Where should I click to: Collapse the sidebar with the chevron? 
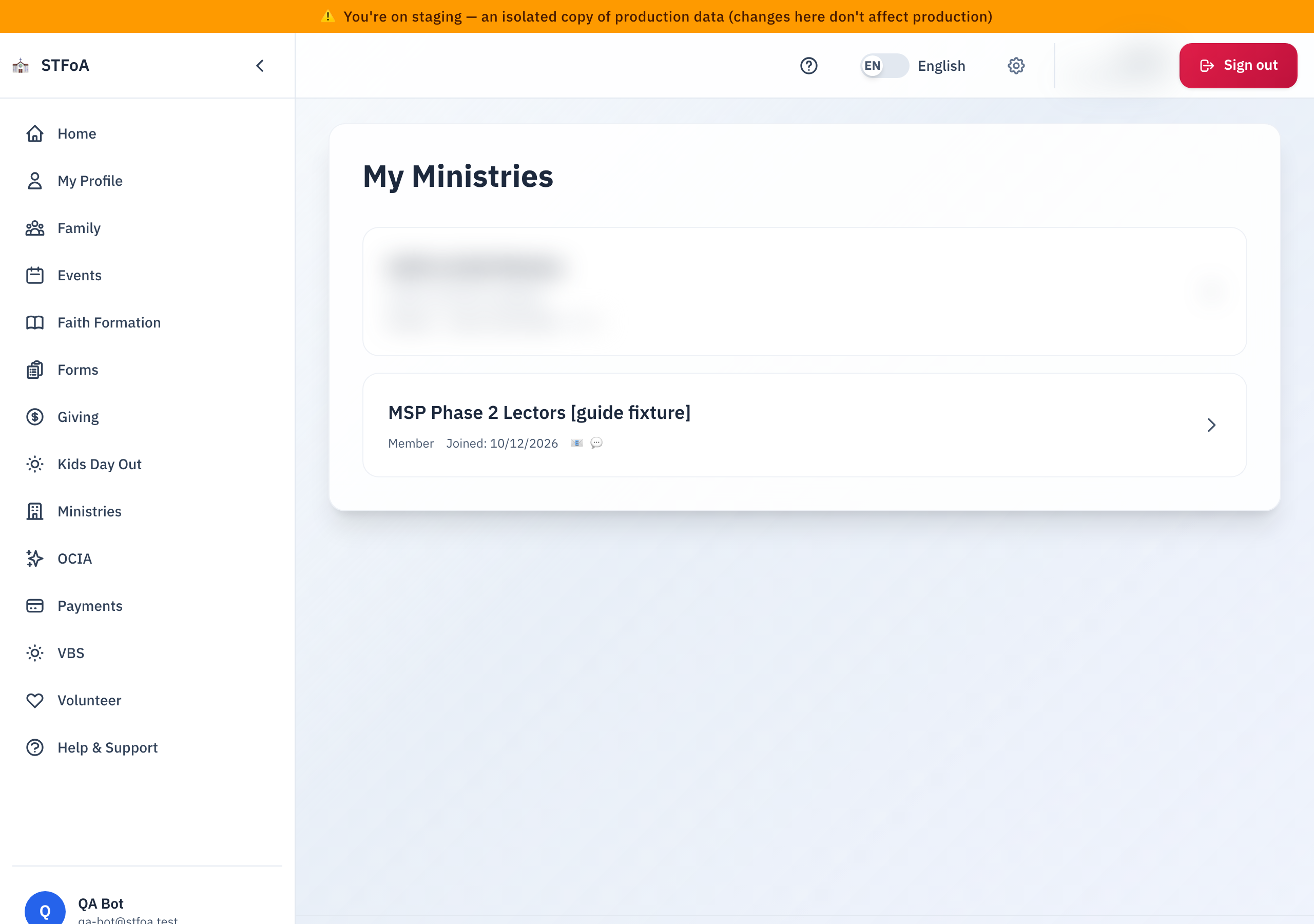click(x=260, y=66)
